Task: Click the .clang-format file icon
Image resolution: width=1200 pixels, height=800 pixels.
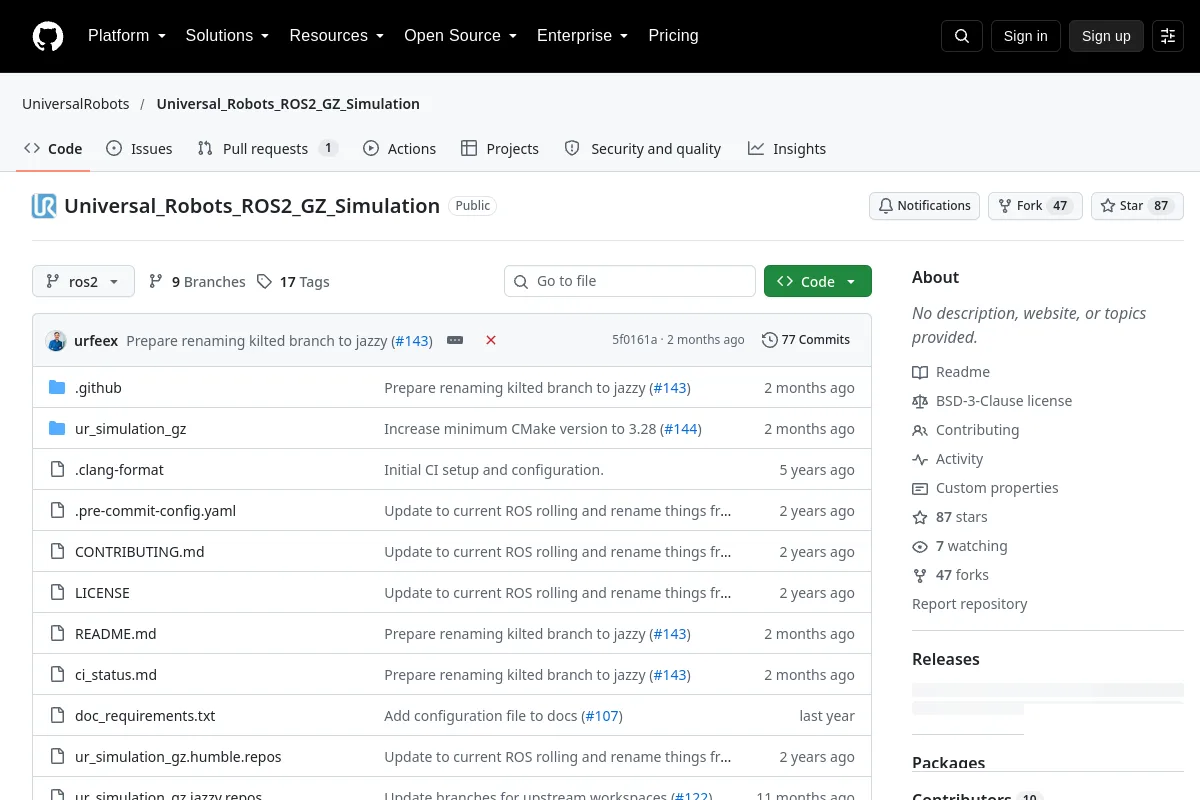Action: pos(57,470)
